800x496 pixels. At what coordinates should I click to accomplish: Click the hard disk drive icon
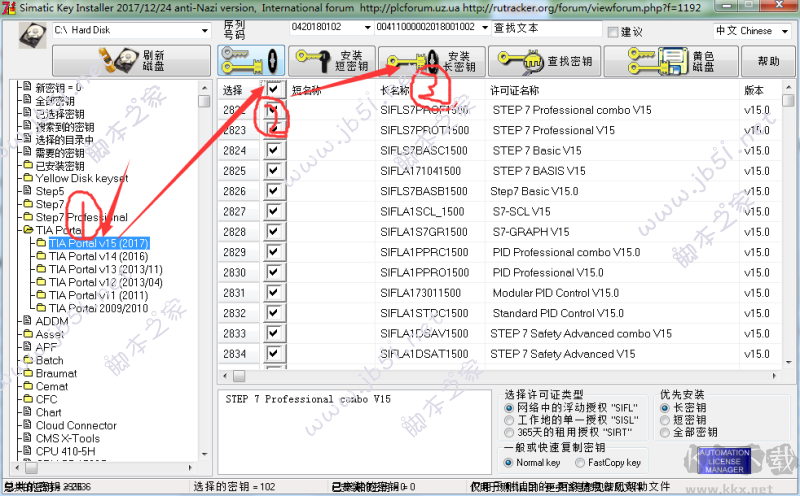pyautogui.click(x=33, y=35)
